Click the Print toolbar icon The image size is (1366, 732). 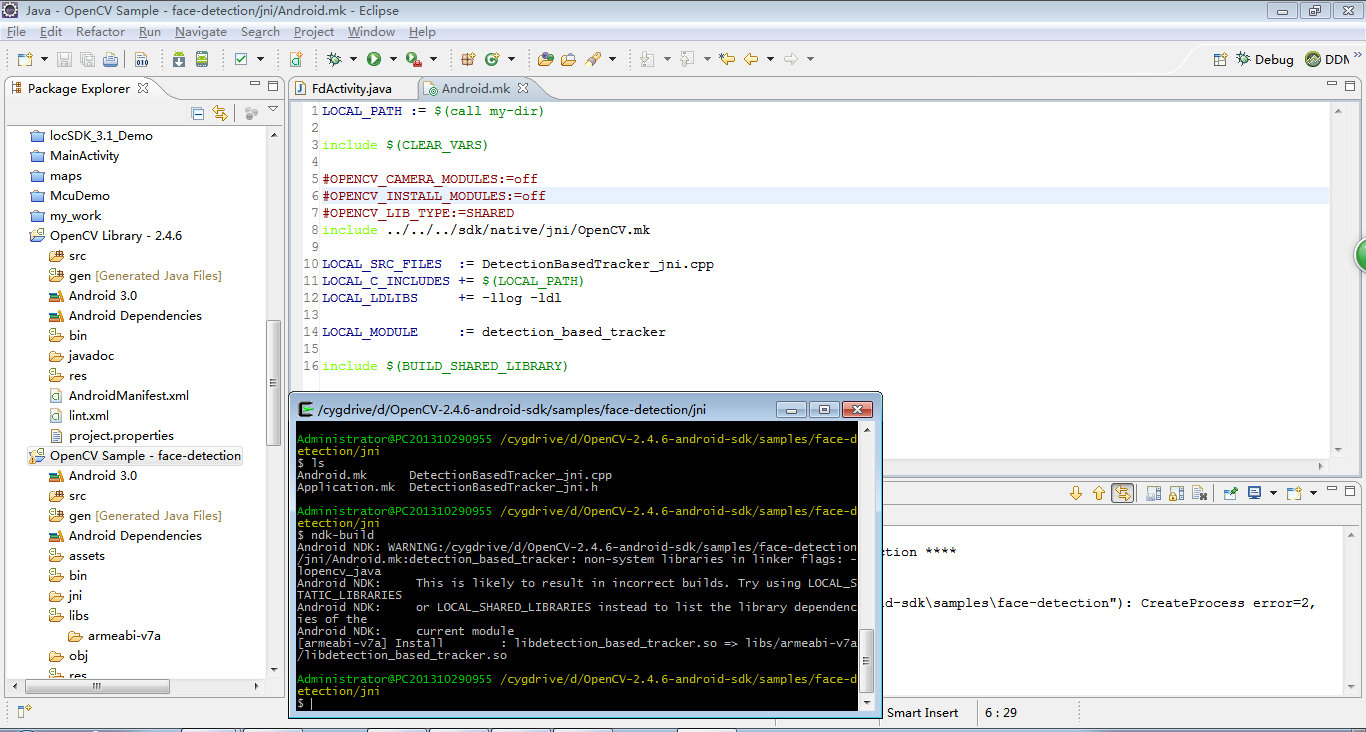[x=110, y=59]
